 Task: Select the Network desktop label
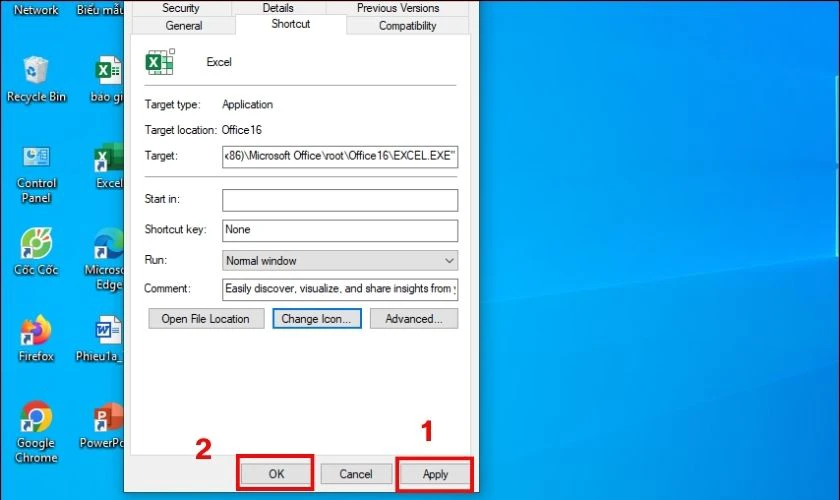pos(36,10)
